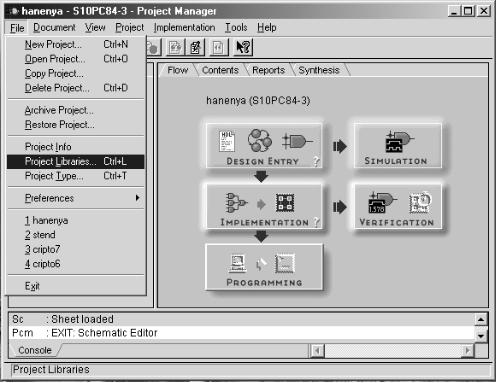
Task: Open the Tools menu
Action: [236, 28]
